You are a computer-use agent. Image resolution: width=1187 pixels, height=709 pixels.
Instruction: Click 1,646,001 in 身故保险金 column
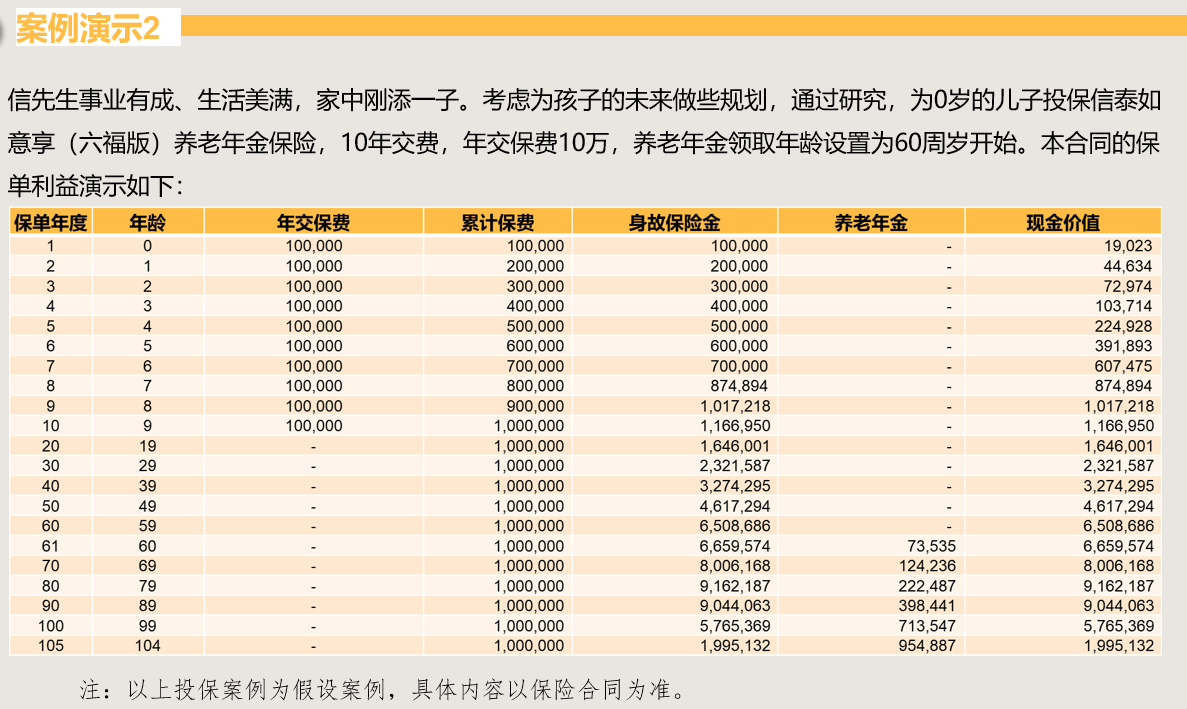pos(735,446)
